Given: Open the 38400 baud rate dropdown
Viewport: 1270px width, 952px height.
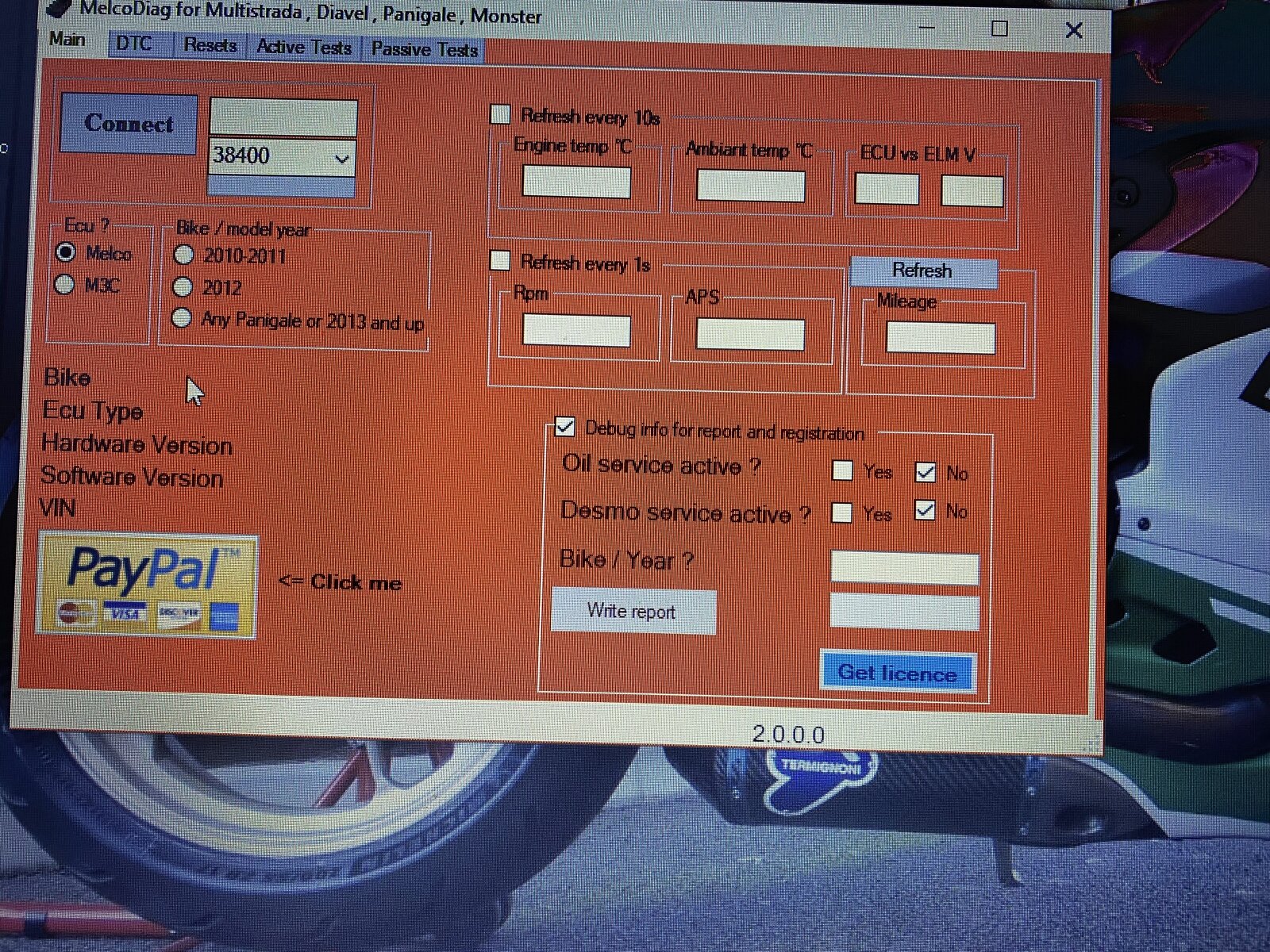Looking at the screenshot, I should 341,158.
